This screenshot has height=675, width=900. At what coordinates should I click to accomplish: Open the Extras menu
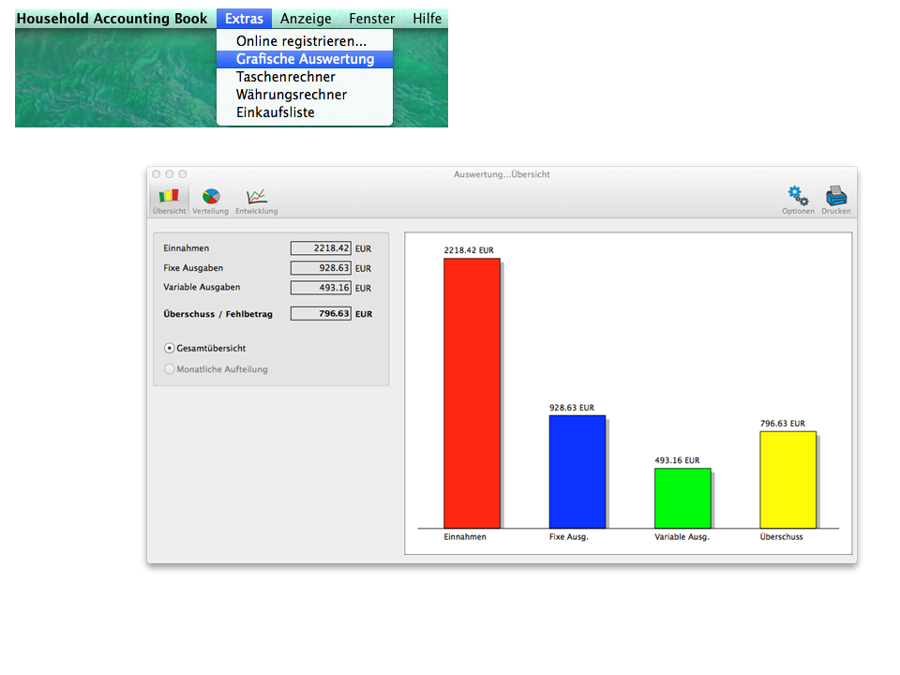click(244, 19)
